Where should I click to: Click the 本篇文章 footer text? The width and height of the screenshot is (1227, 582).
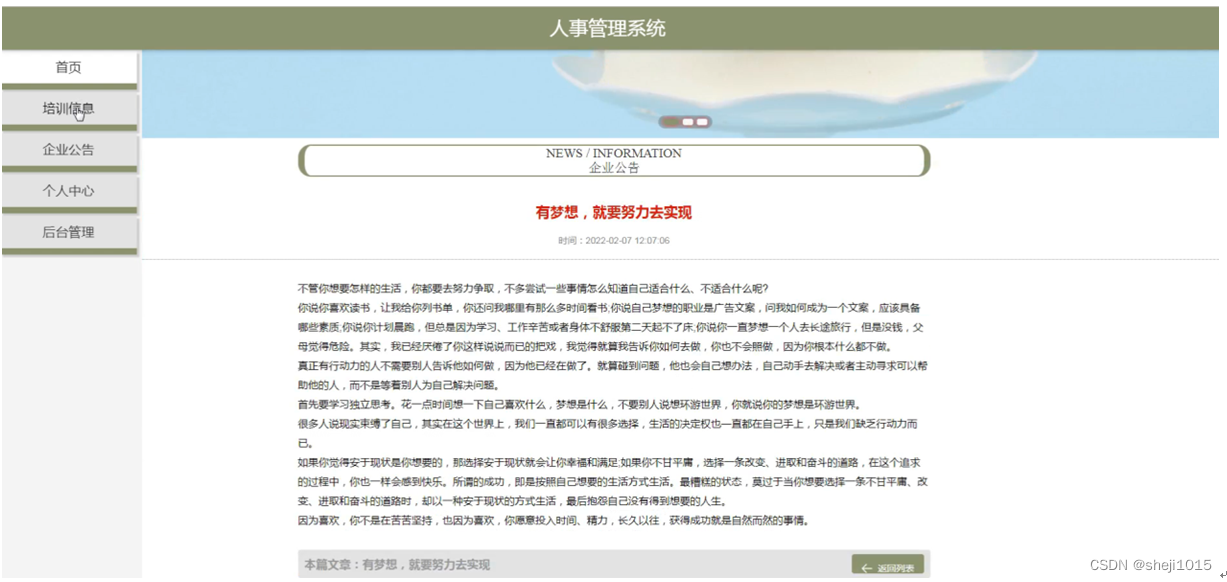[398, 565]
